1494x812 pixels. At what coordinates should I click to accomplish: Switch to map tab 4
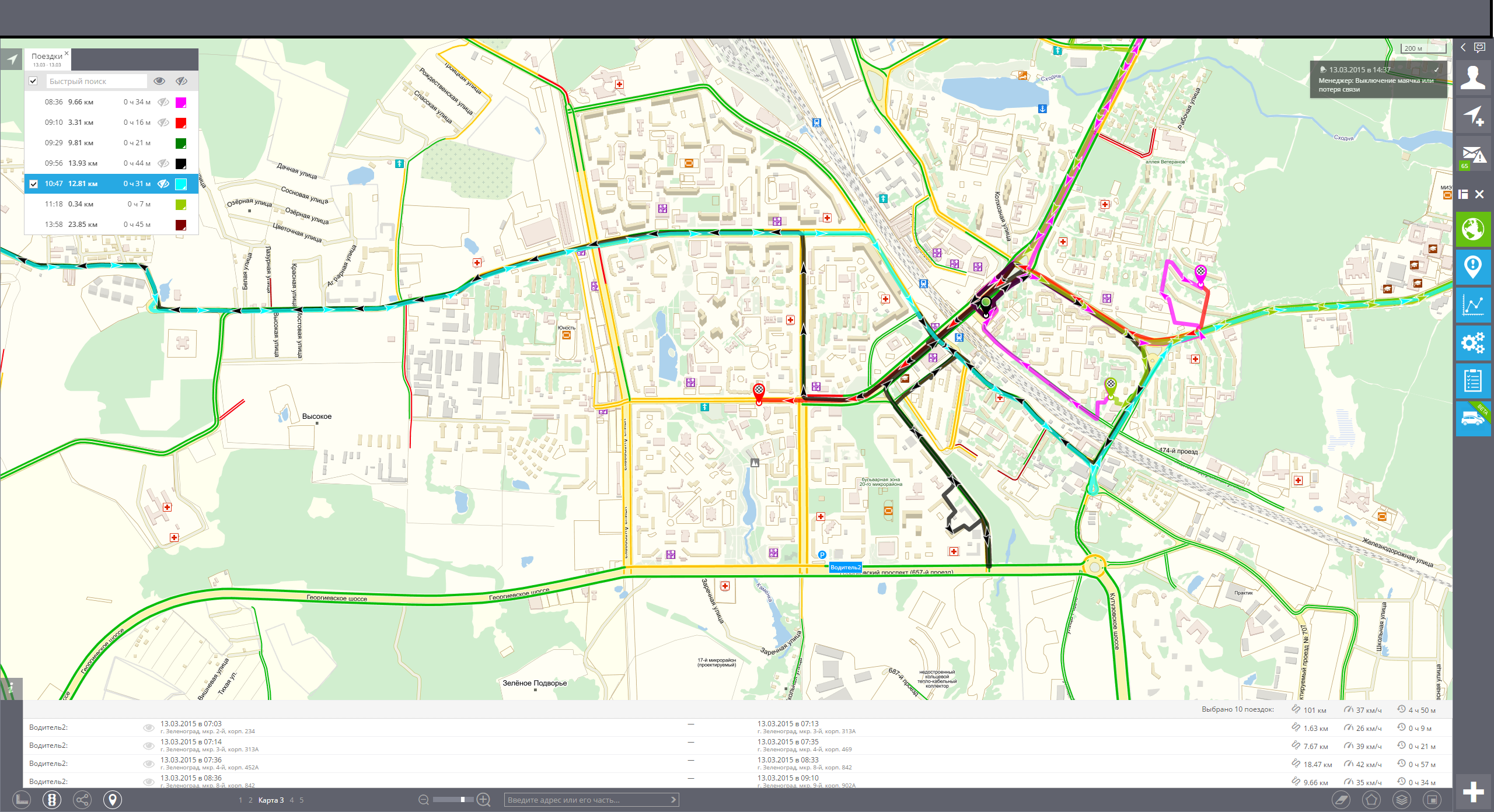292,800
